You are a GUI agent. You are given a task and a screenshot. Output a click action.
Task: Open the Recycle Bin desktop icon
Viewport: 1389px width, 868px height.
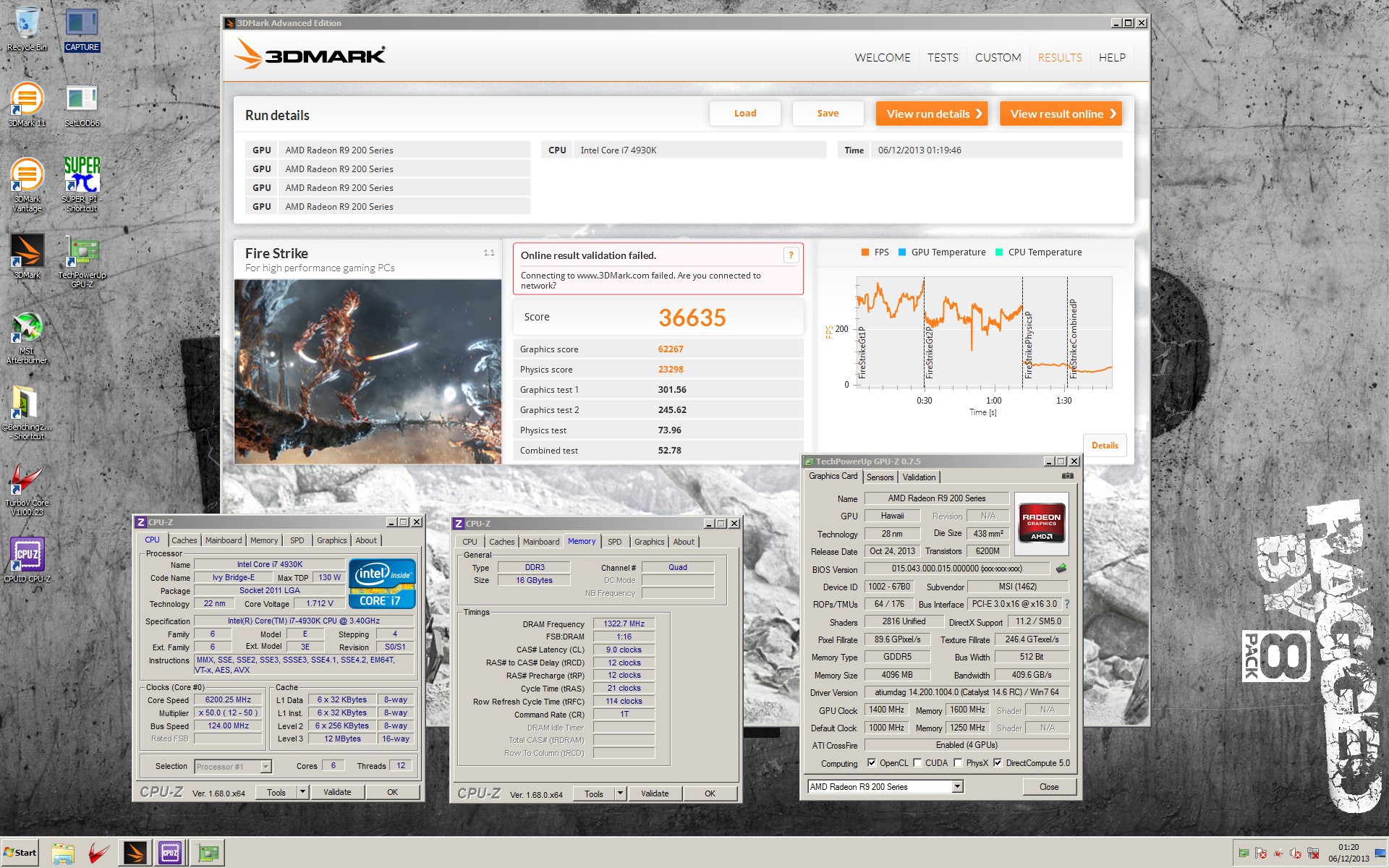tap(27, 29)
